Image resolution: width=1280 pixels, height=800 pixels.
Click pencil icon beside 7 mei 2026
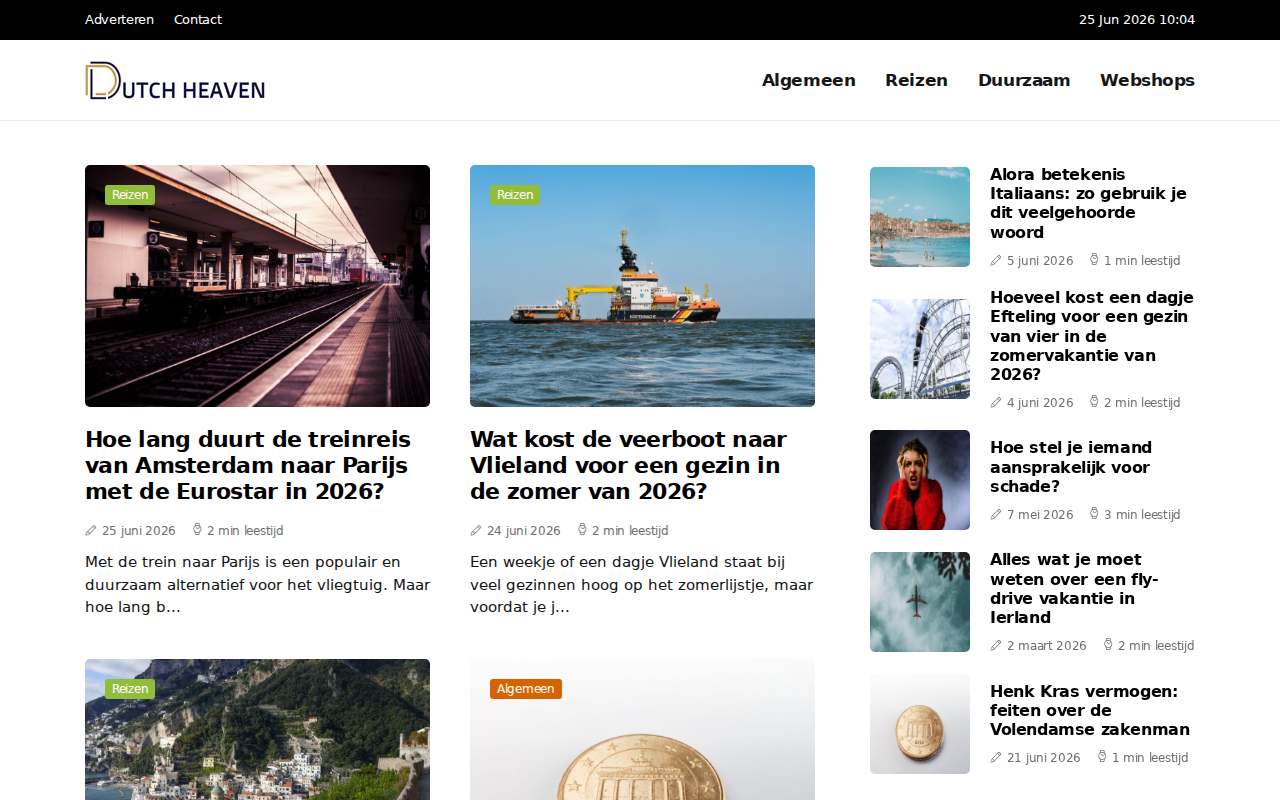pos(996,515)
